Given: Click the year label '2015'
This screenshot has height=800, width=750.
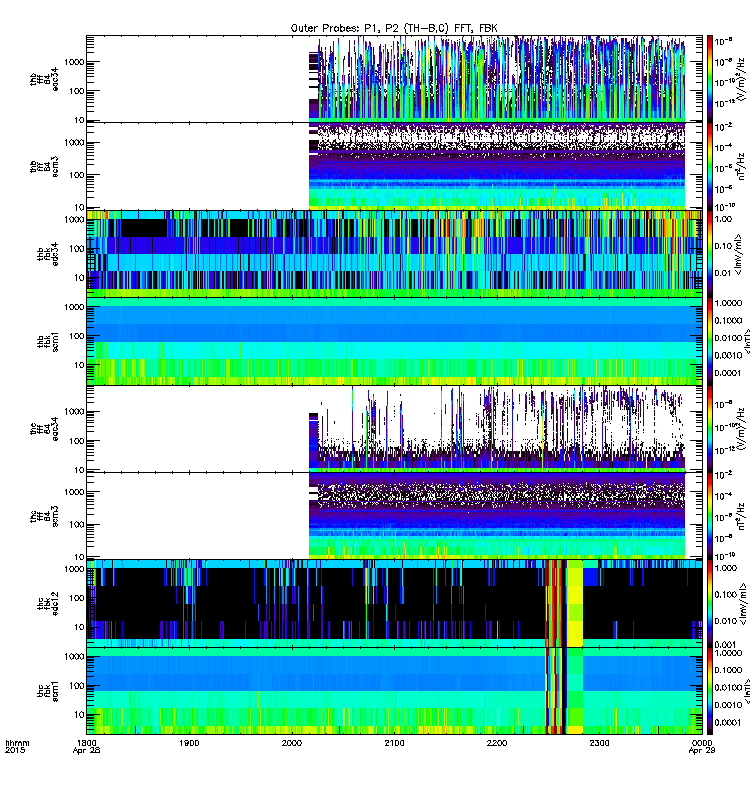Looking at the screenshot, I should 14,751.
